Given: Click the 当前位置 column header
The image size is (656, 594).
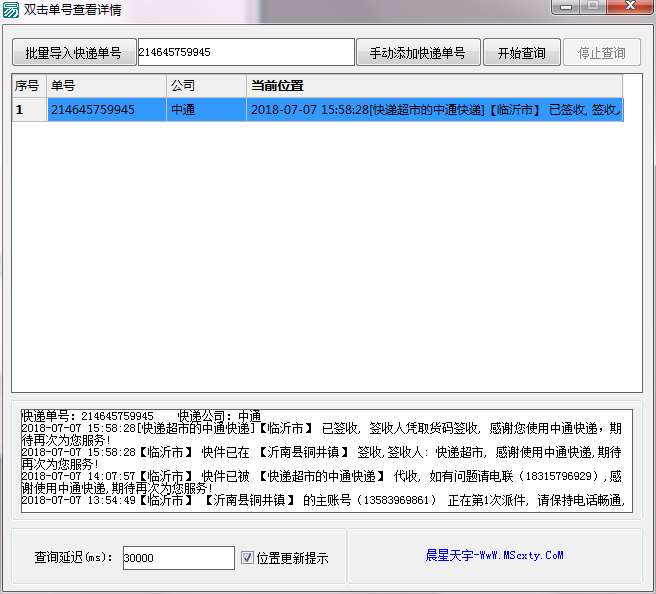Looking at the screenshot, I should (433, 86).
